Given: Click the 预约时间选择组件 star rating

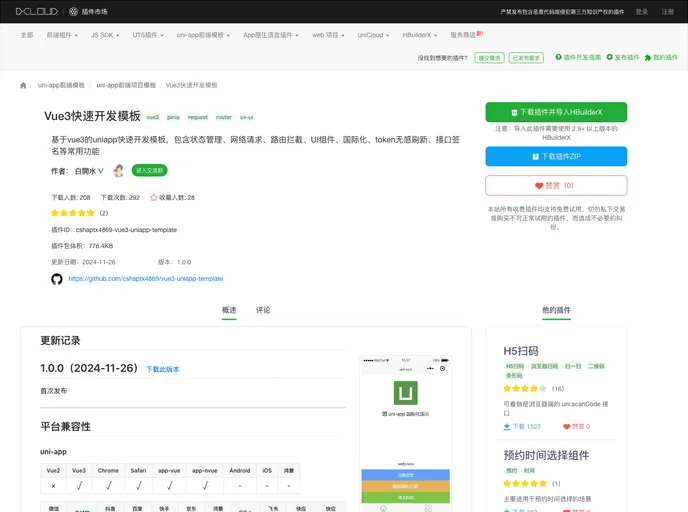Looking at the screenshot, I should pos(525,483).
